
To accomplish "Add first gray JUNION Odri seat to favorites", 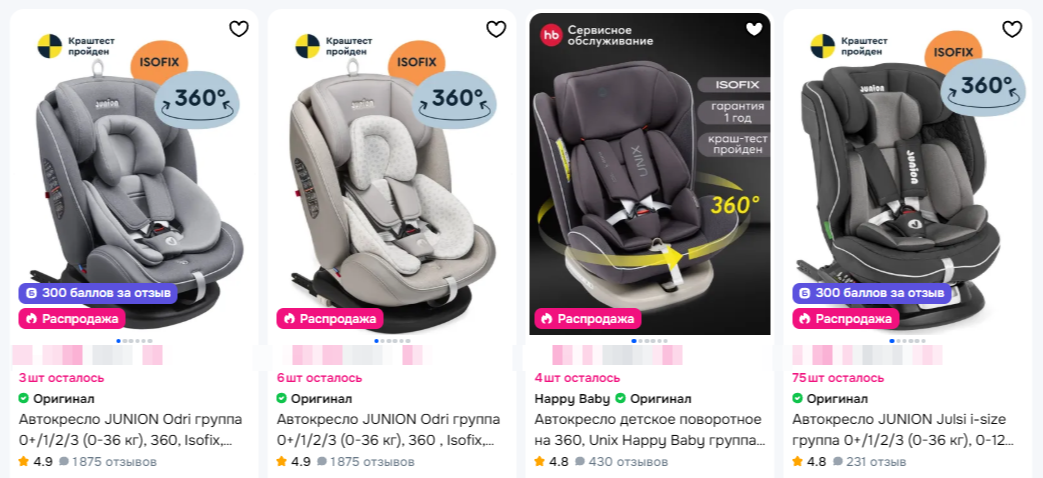I will pos(239,29).
